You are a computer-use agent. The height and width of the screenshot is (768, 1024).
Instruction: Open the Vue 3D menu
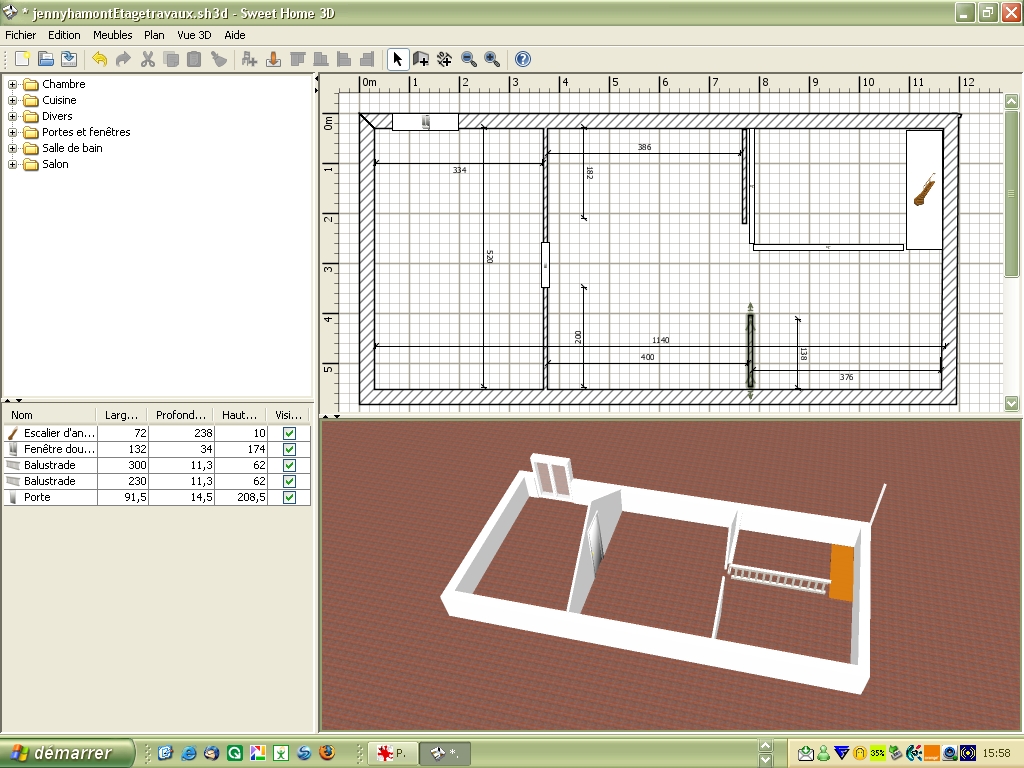(x=194, y=35)
